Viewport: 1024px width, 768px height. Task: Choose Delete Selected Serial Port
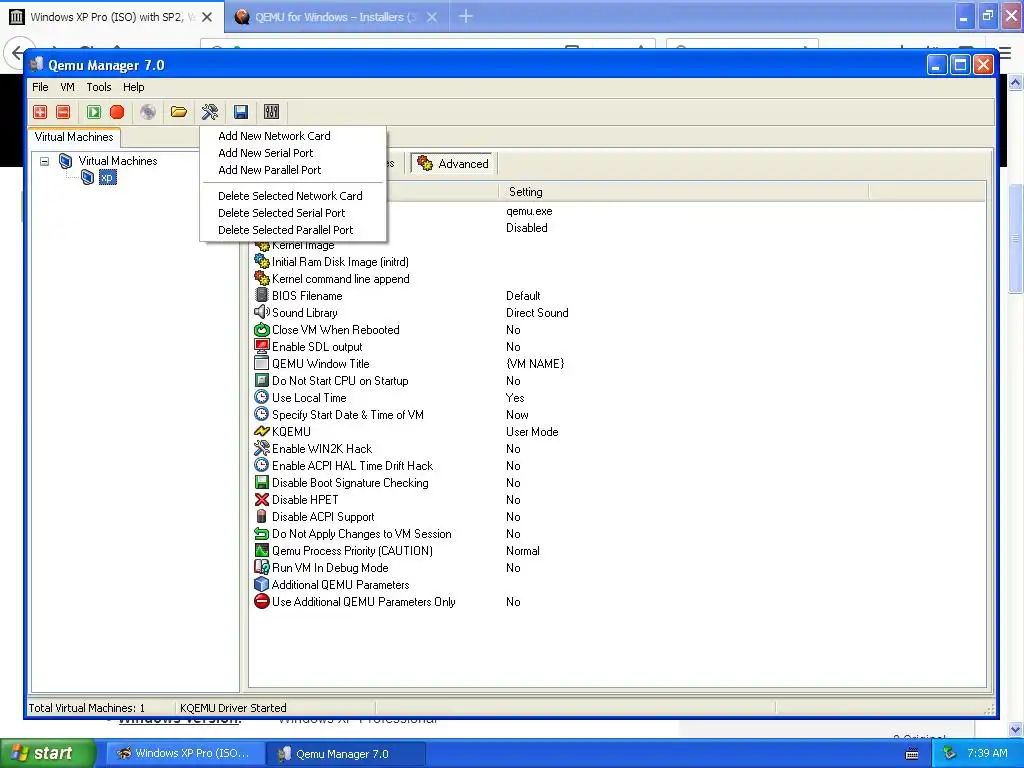[x=293, y=213]
